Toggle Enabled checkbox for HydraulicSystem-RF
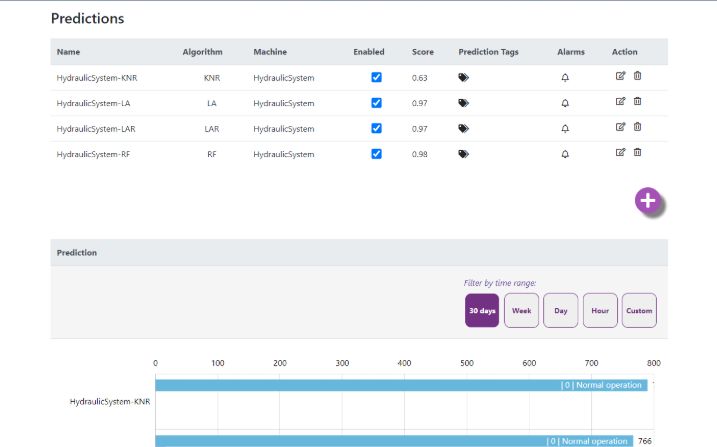Screen dimensions: 717x447 coord(376,153)
